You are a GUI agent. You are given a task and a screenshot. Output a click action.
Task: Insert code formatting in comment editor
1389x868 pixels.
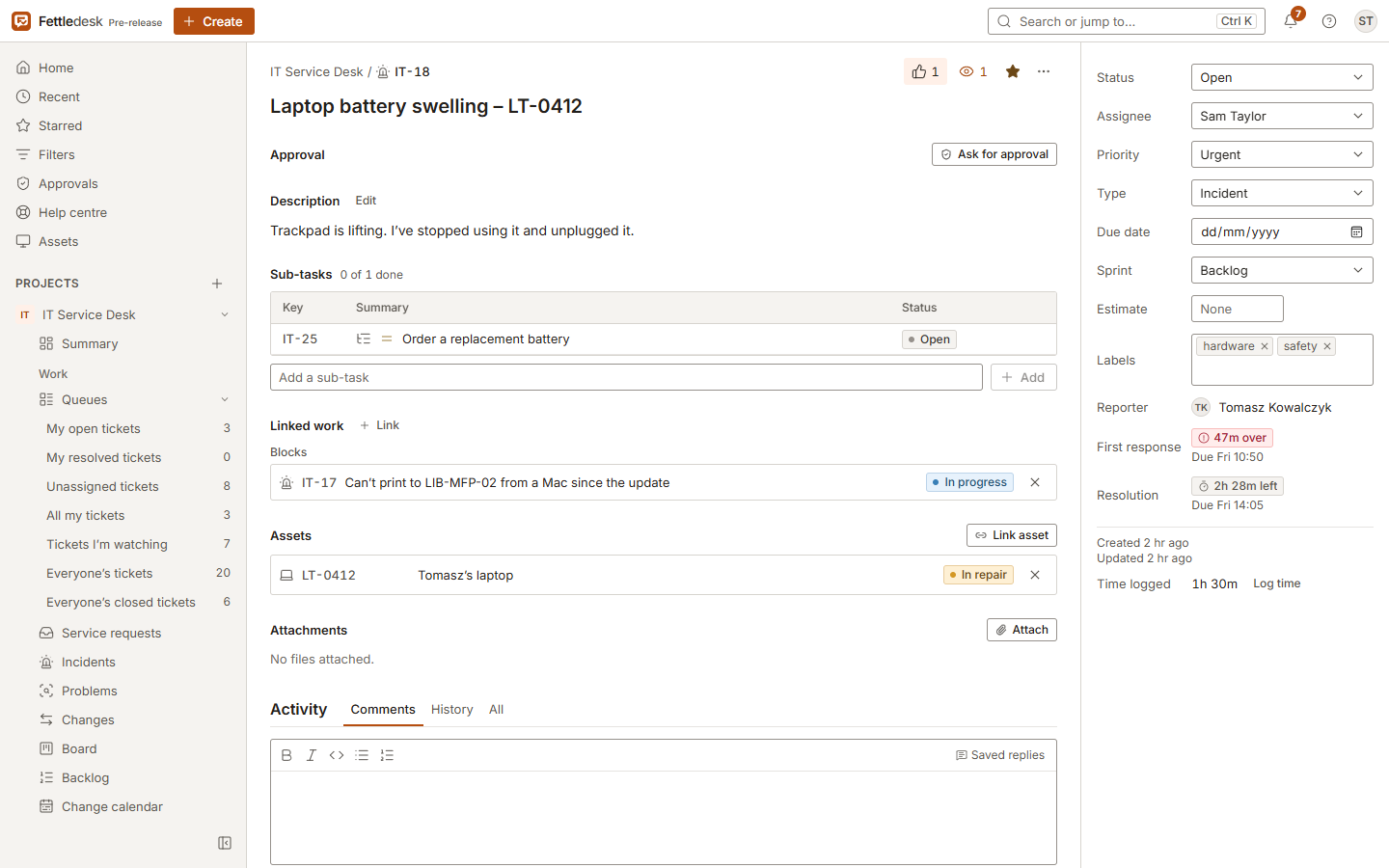coord(337,755)
